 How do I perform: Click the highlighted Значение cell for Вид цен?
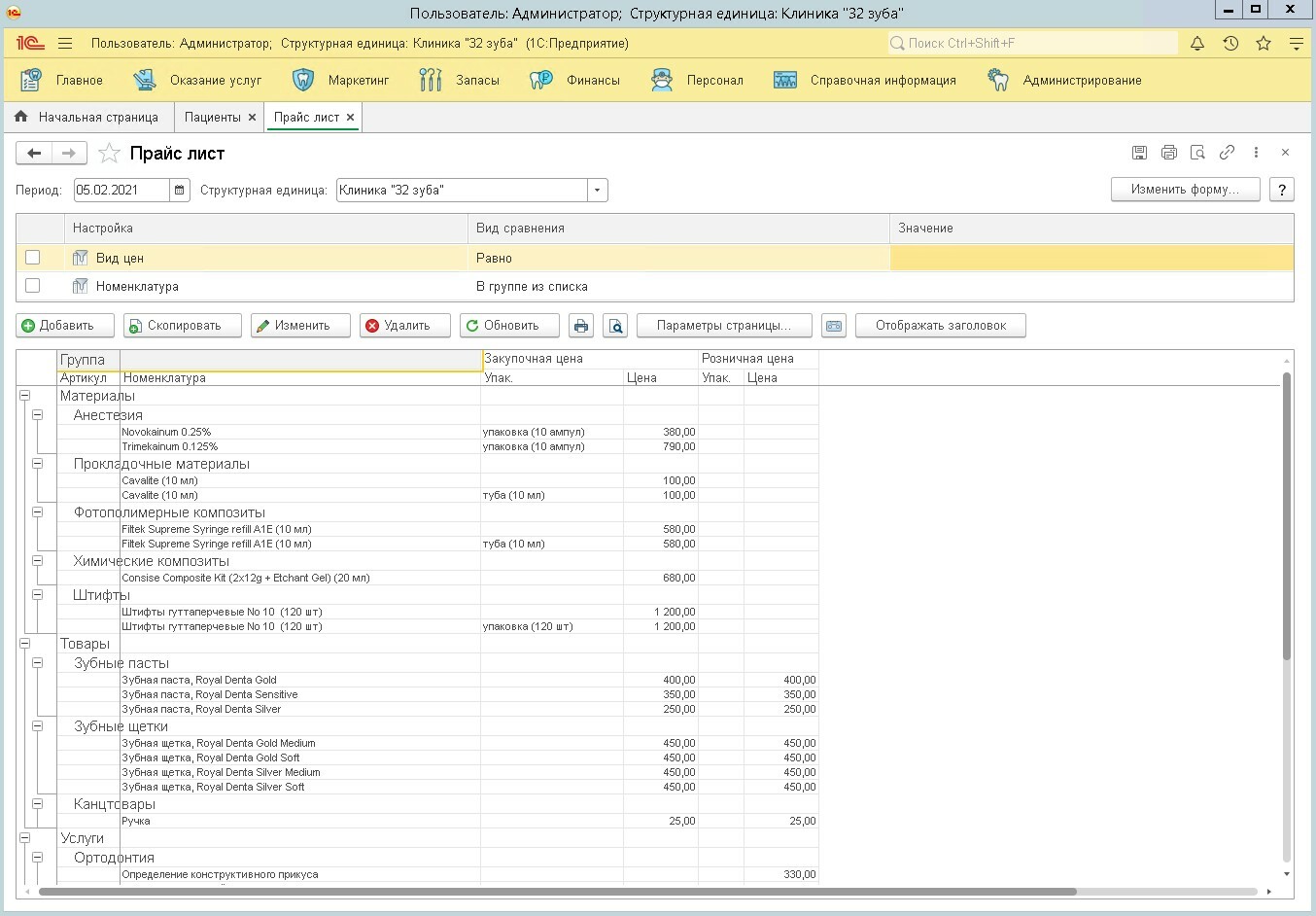pyautogui.click(x=1091, y=258)
